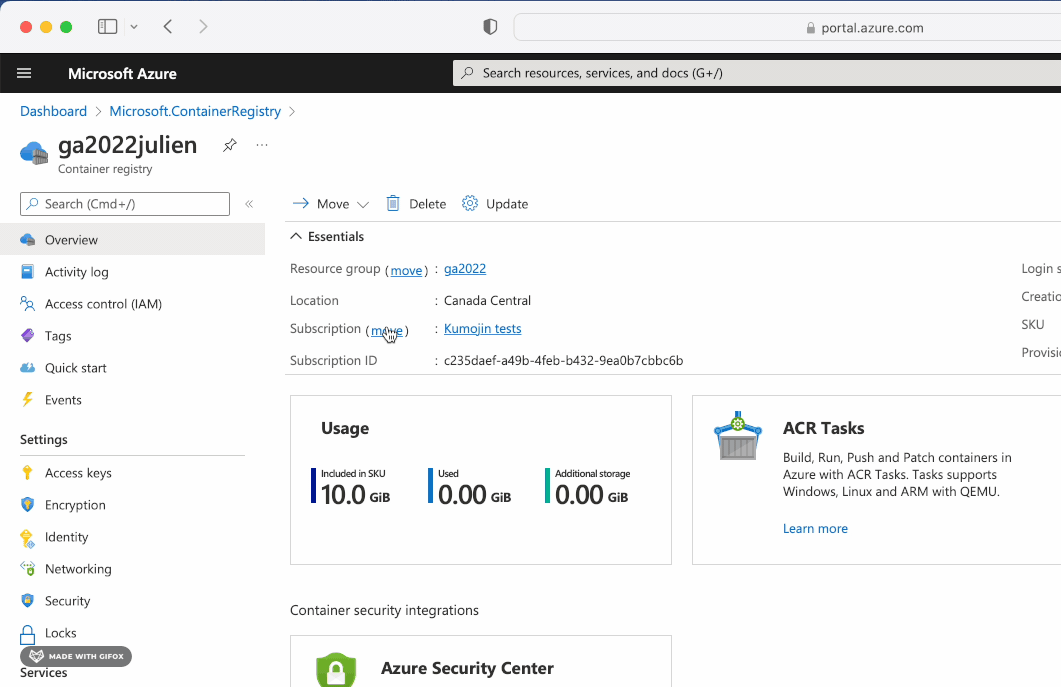The image size is (1061, 687).
Task: Click Learn more under ACR Tasks
Action: coord(815,529)
